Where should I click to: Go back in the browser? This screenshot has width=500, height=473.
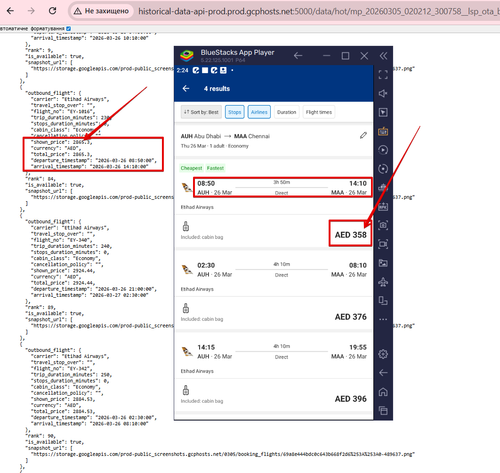[11, 11]
